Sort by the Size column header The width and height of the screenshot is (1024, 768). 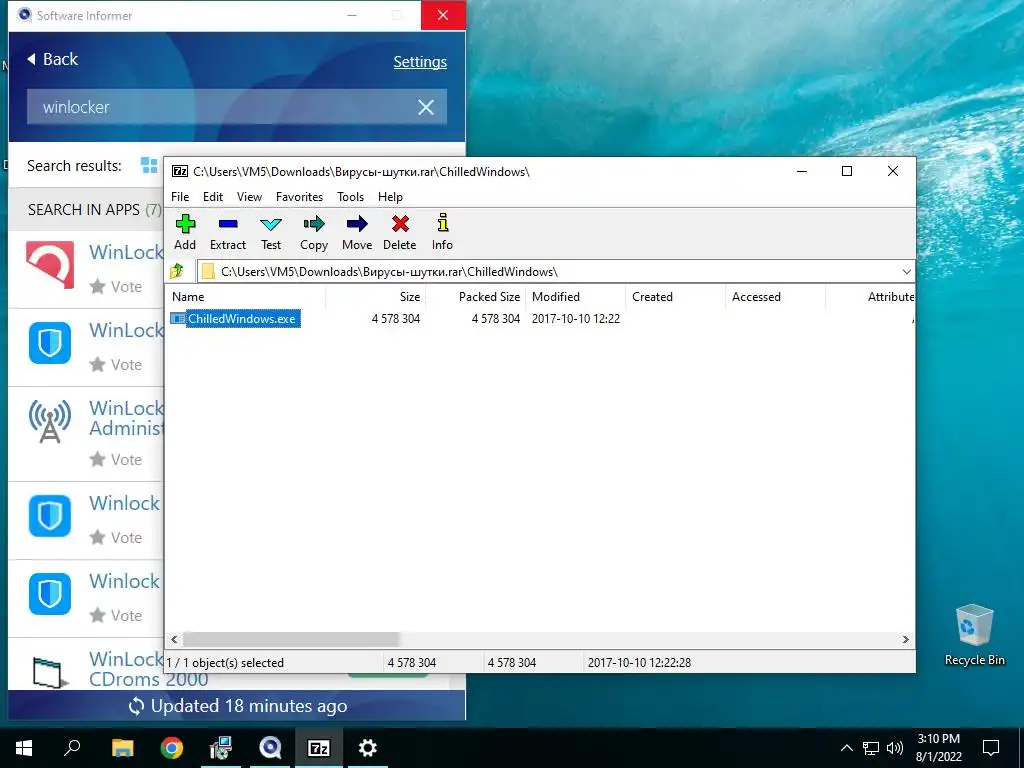point(376,296)
